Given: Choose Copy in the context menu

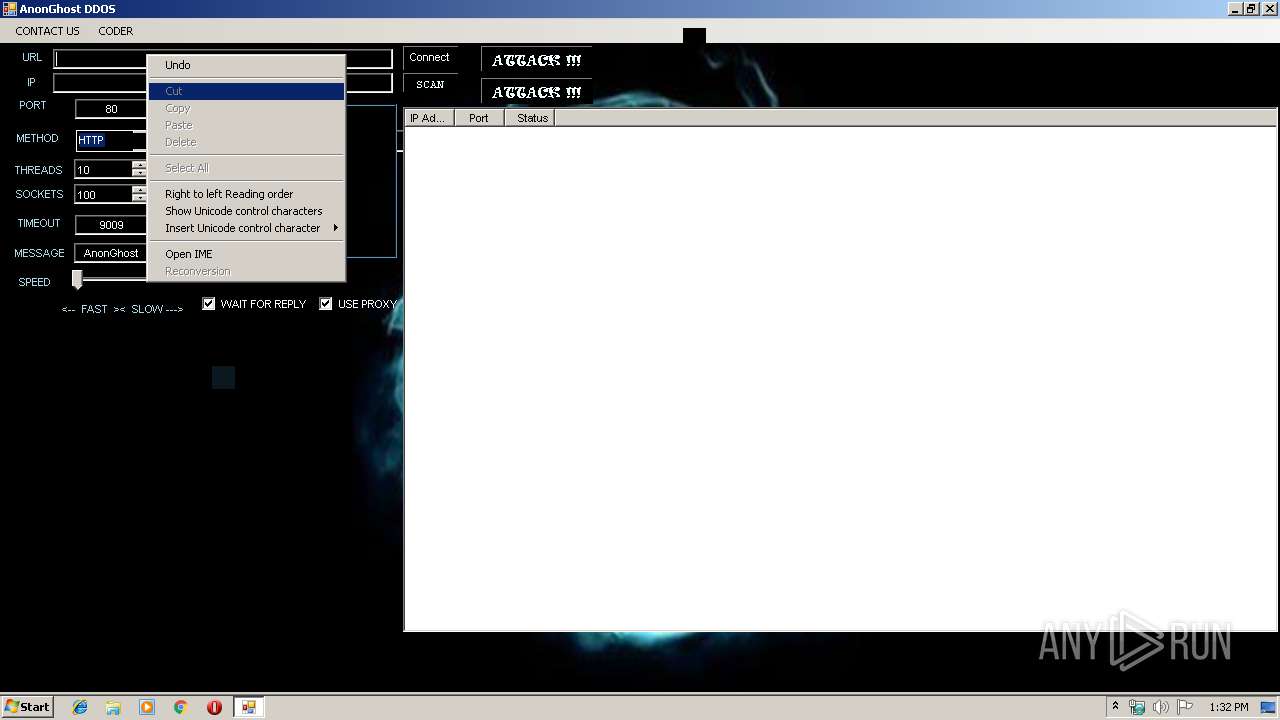Looking at the screenshot, I should click(x=246, y=108).
